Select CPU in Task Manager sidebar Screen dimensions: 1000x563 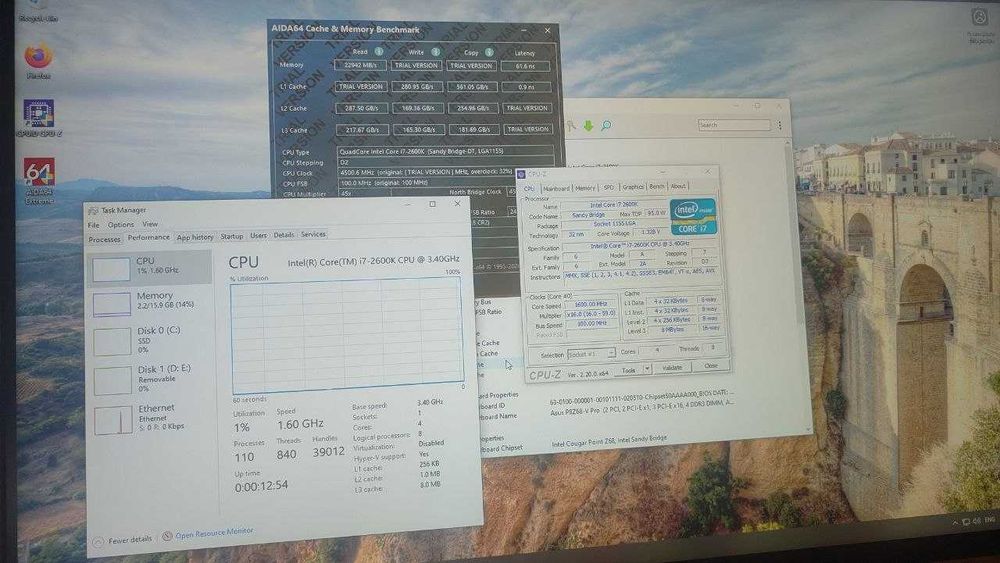click(151, 267)
